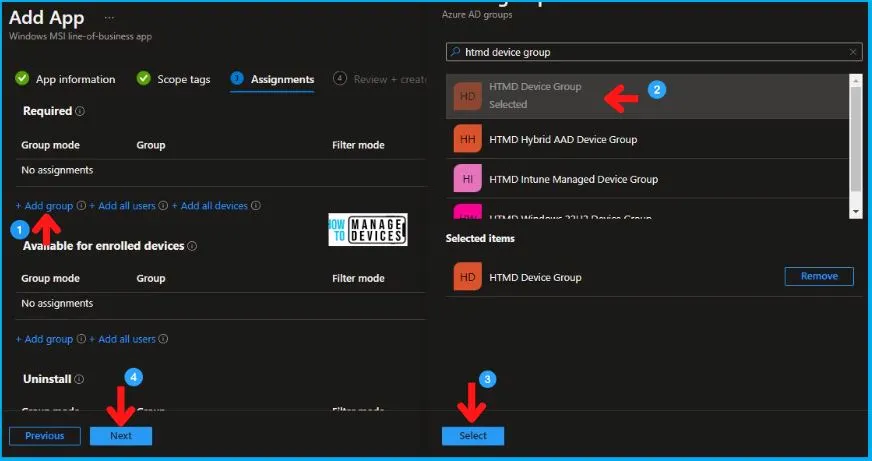Click info icon next to Uninstall heading

[x=79, y=379]
